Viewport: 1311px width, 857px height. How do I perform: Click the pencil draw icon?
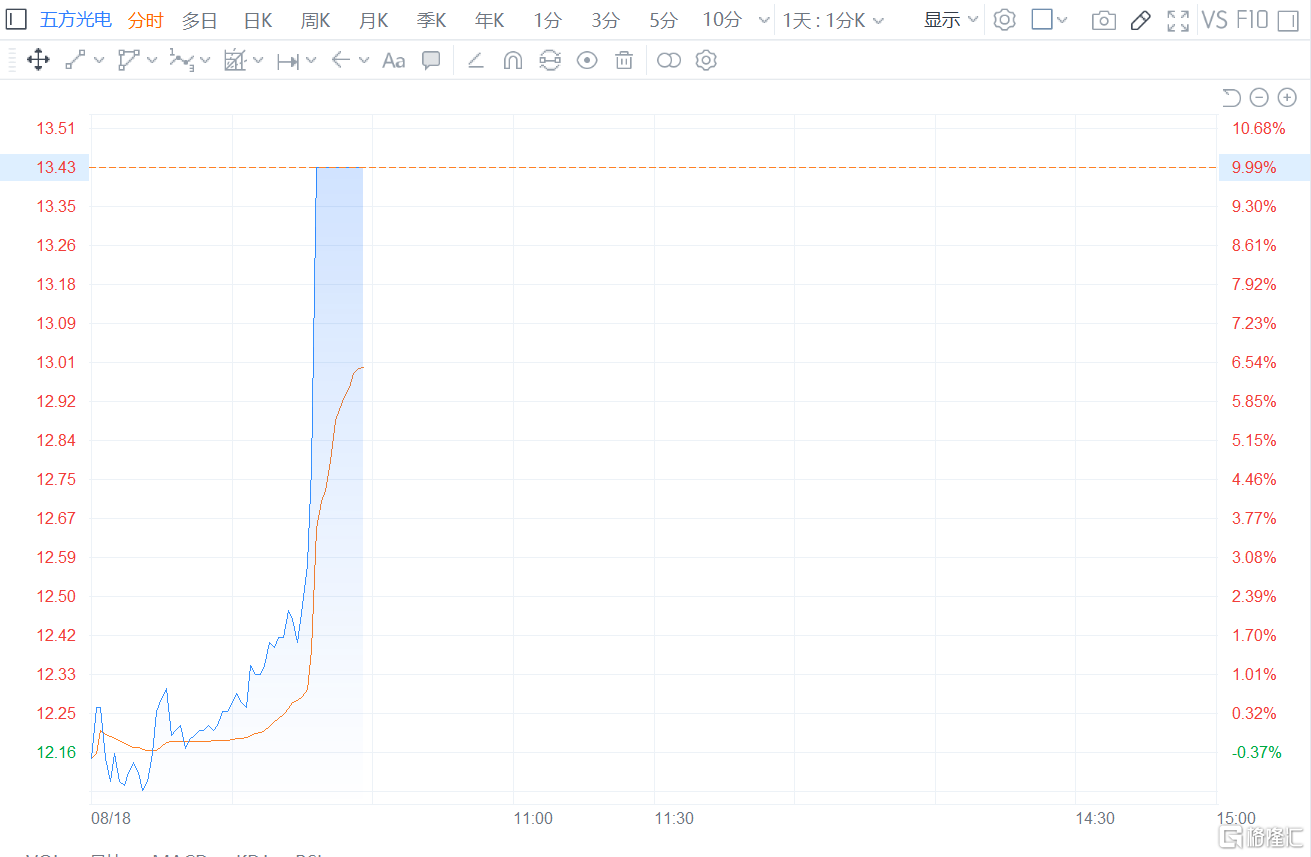pyautogui.click(x=1141, y=21)
